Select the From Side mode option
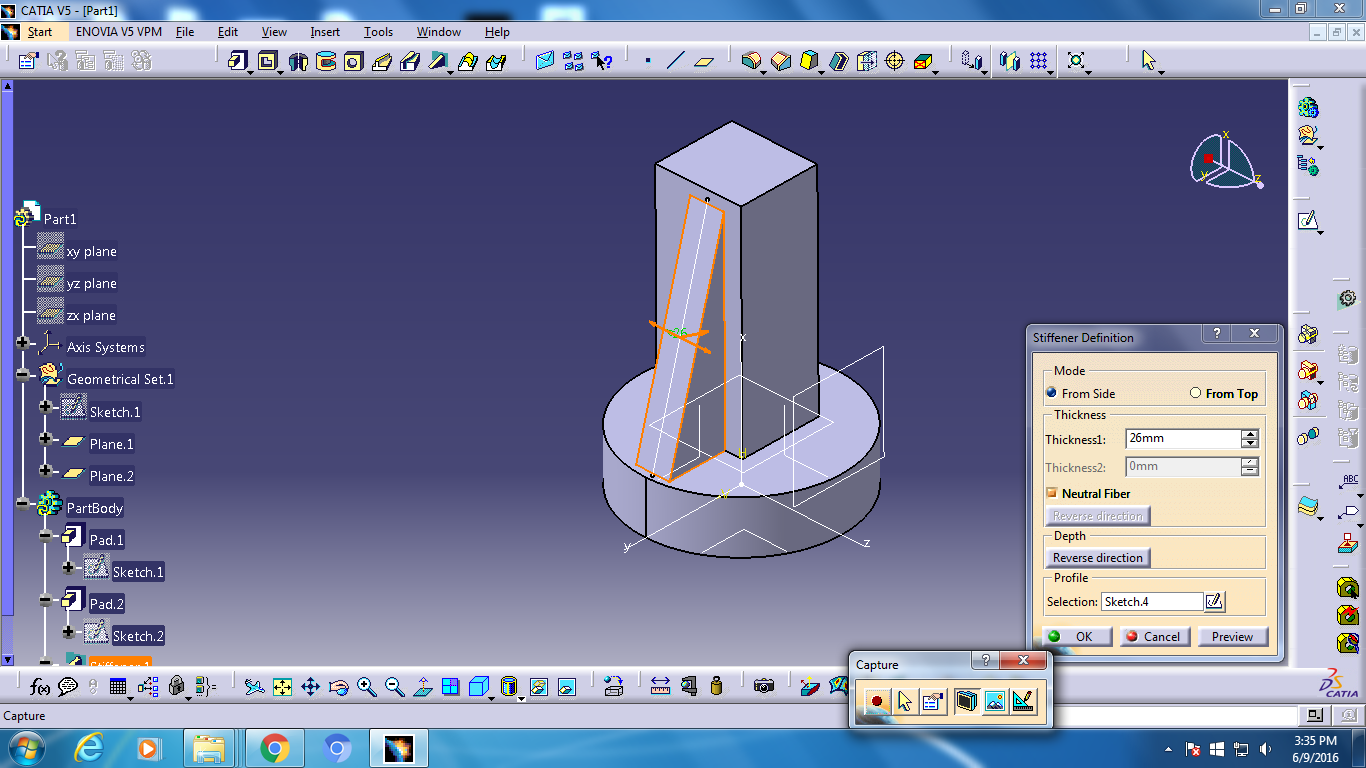 [1051, 393]
